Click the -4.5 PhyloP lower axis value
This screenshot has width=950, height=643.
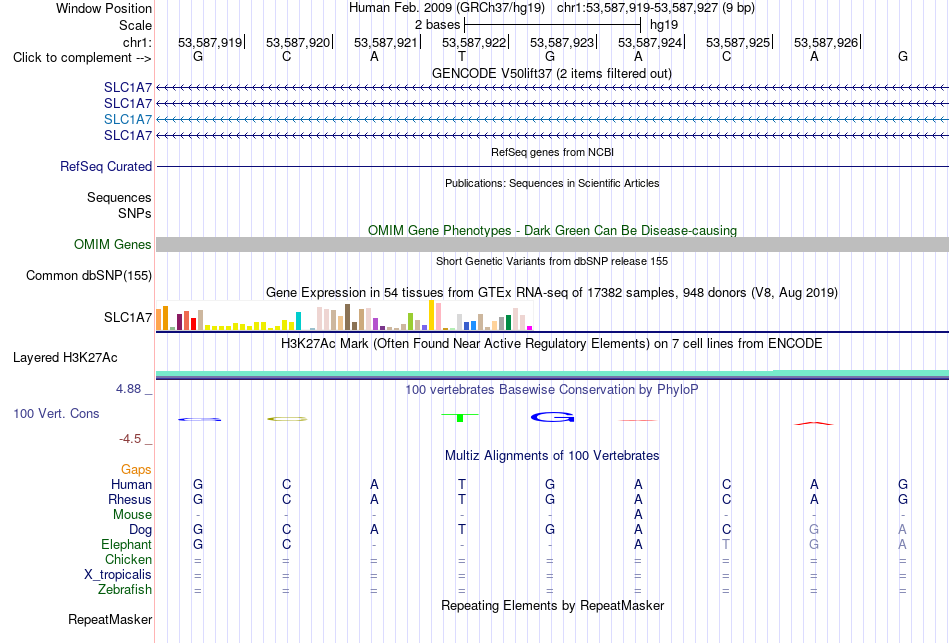(x=130, y=439)
